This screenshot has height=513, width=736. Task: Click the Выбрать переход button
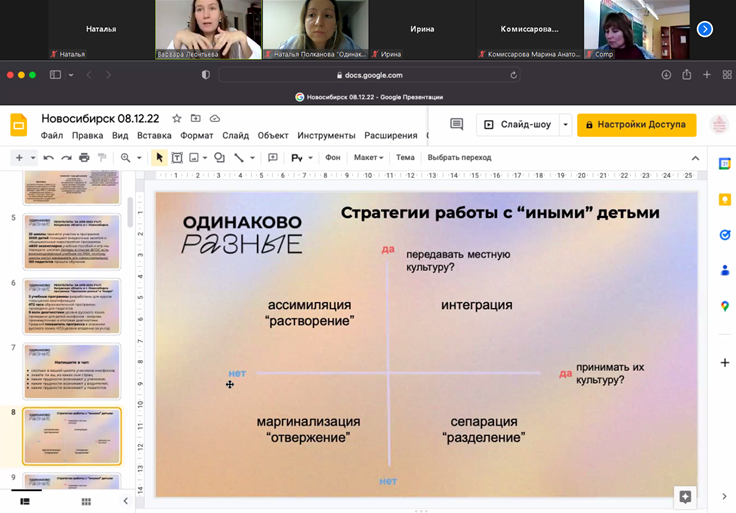click(x=459, y=158)
